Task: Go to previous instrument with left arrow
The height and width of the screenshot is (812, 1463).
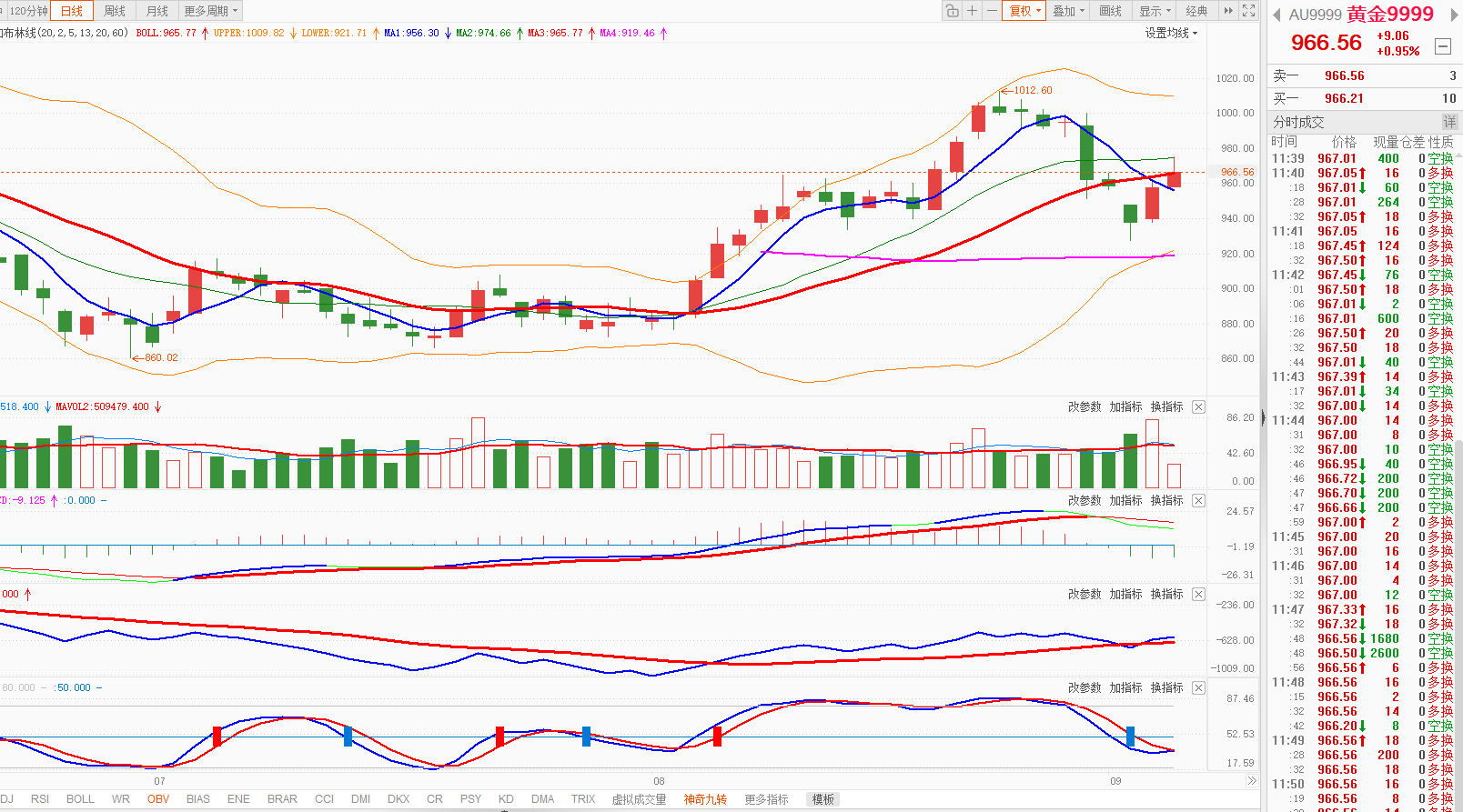Action: point(1276,15)
